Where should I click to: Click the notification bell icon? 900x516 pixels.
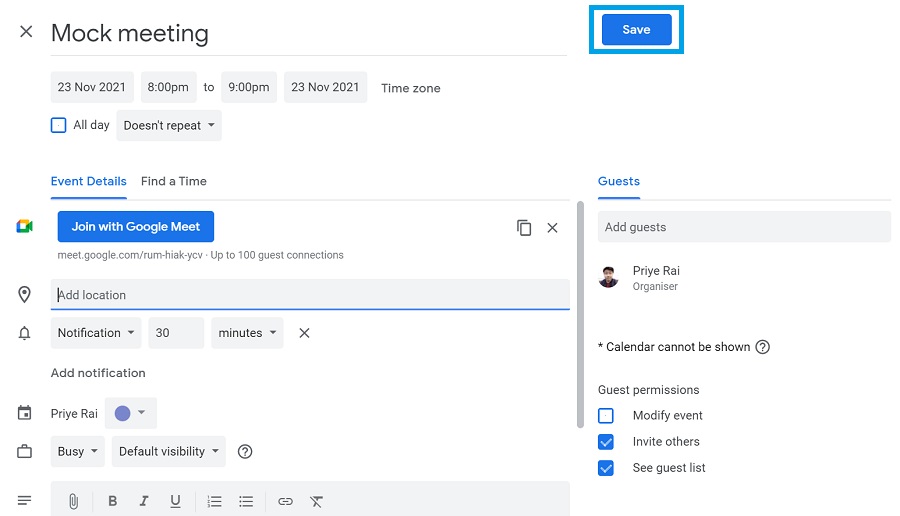point(24,333)
